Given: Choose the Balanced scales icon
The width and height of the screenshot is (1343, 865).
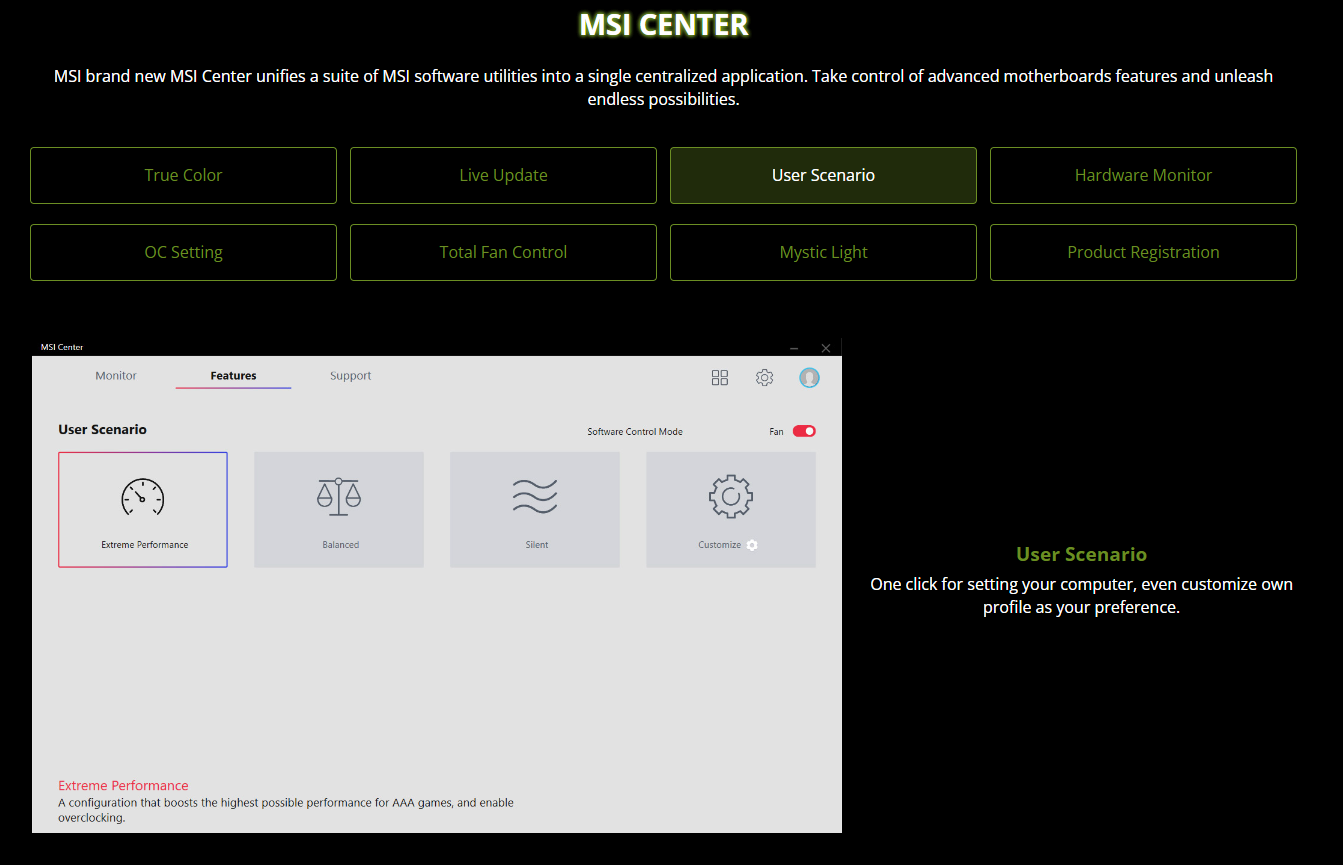Looking at the screenshot, I should [x=339, y=496].
